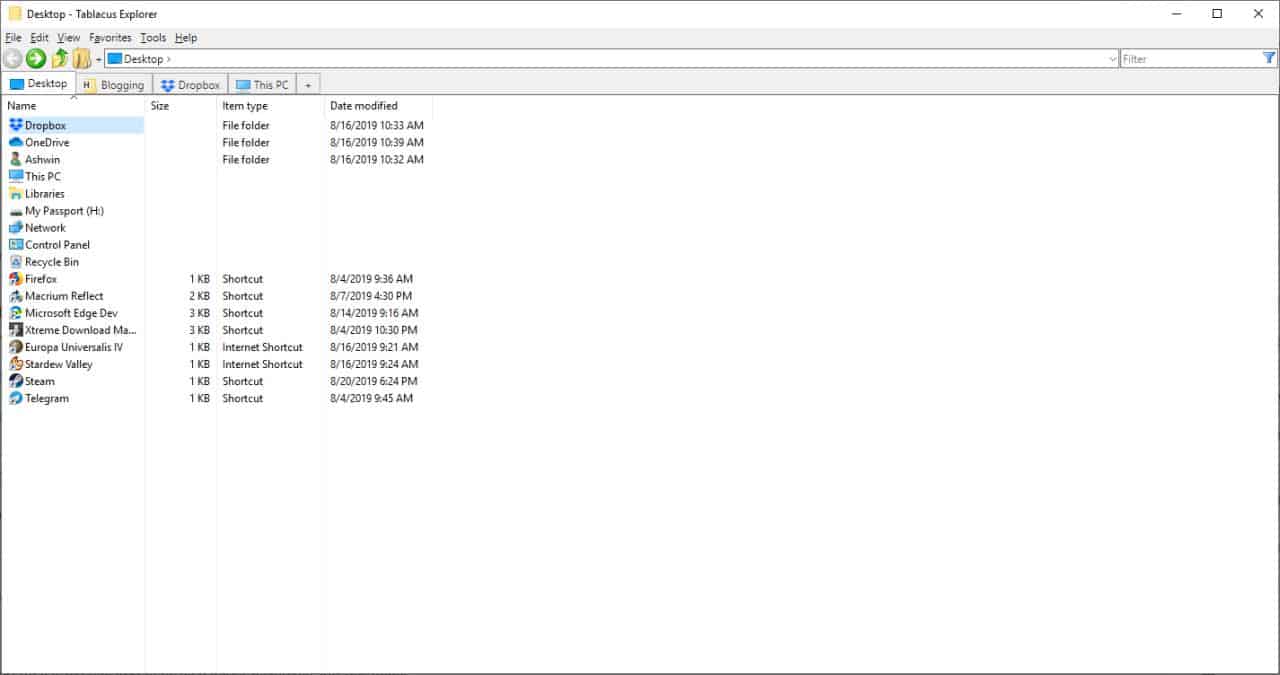The image size is (1280, 675).
Task: Click inside the Filter input box
Action: 1180,58
